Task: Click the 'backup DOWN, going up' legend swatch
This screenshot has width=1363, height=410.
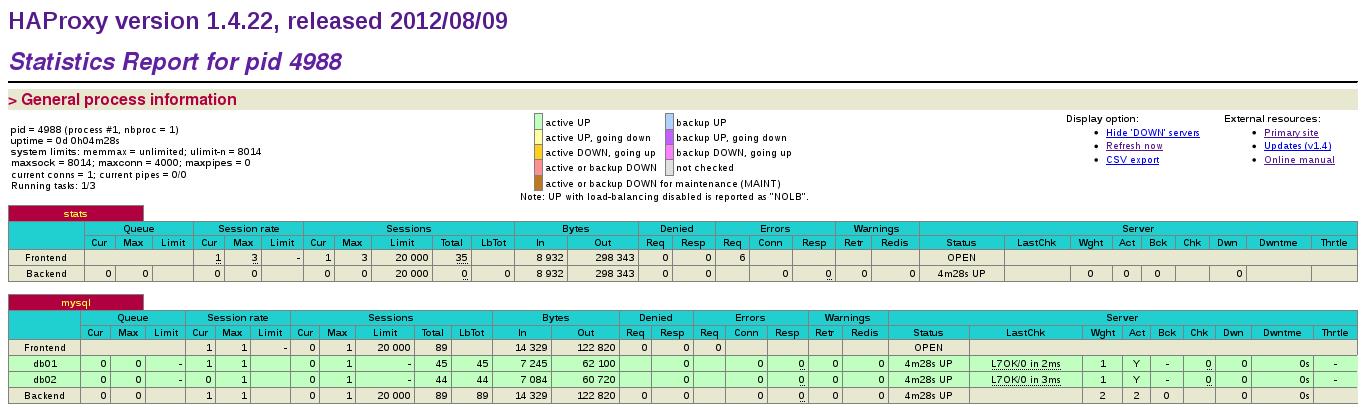Action: tap(669, 153)
